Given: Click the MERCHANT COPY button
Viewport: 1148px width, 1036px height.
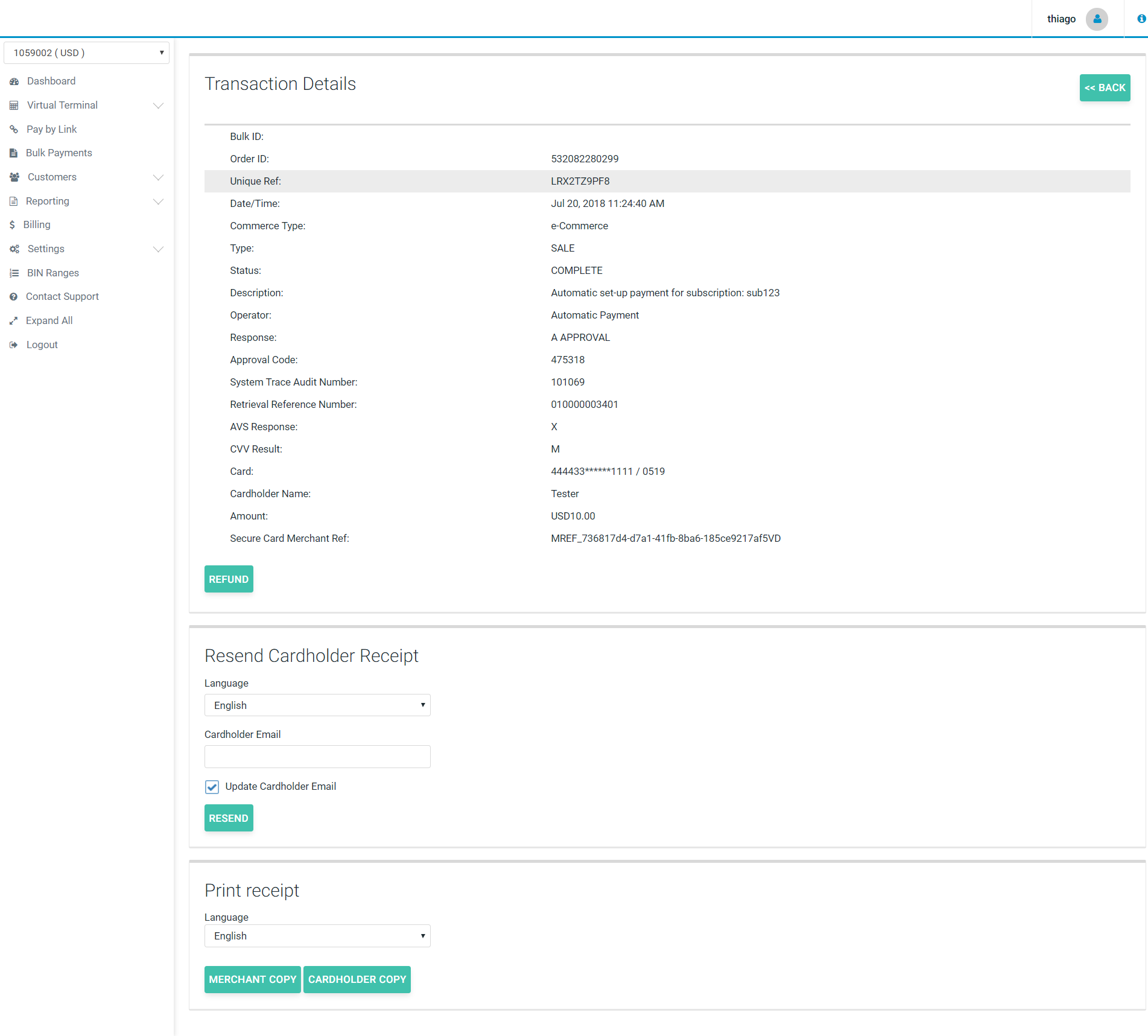Looking at the screenshot, I should (252, 979).
